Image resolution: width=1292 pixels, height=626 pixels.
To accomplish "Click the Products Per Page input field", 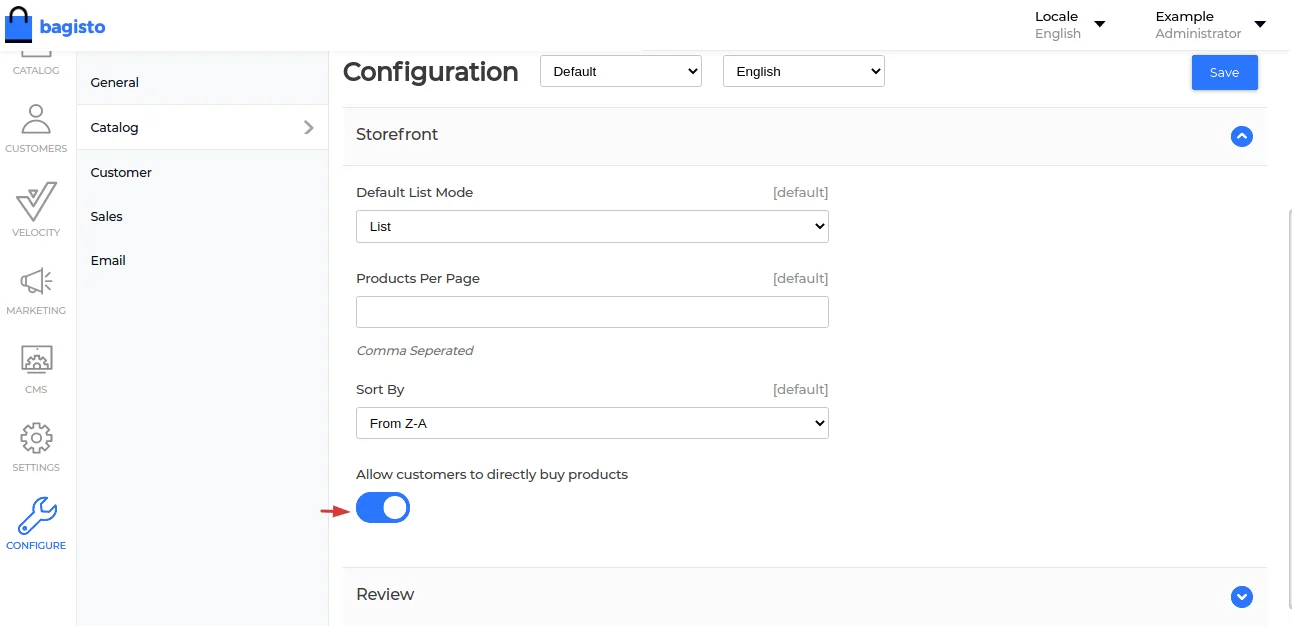I will tap(592, 312).
